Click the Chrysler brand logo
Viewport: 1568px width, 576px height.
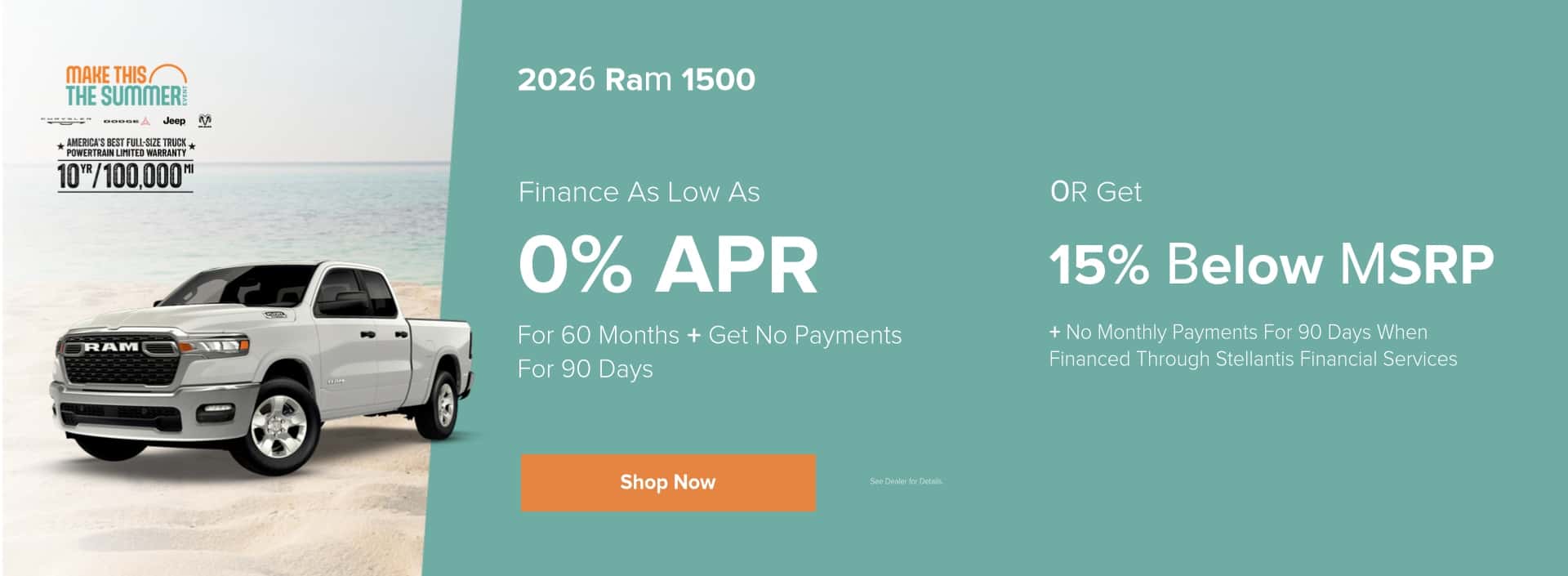click(x=65, y=120)
